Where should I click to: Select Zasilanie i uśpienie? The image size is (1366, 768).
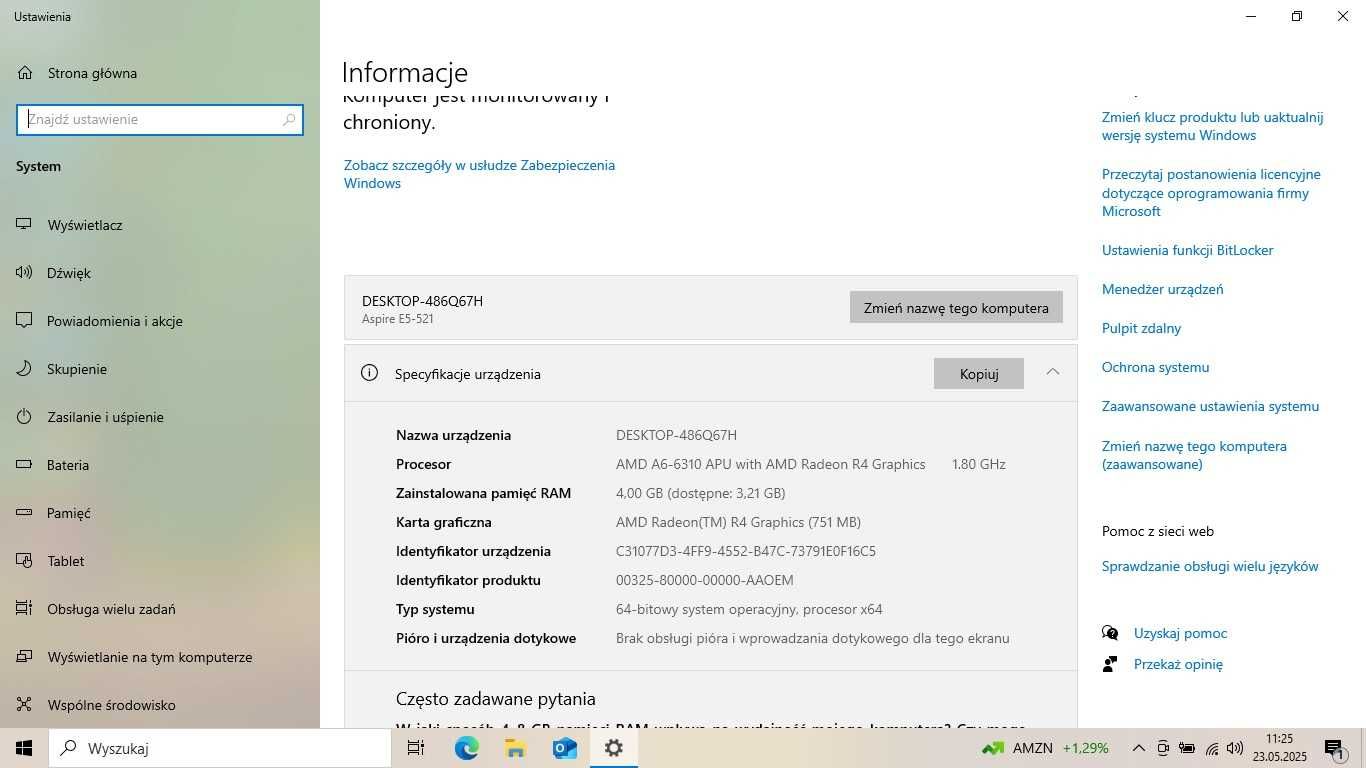160,417
